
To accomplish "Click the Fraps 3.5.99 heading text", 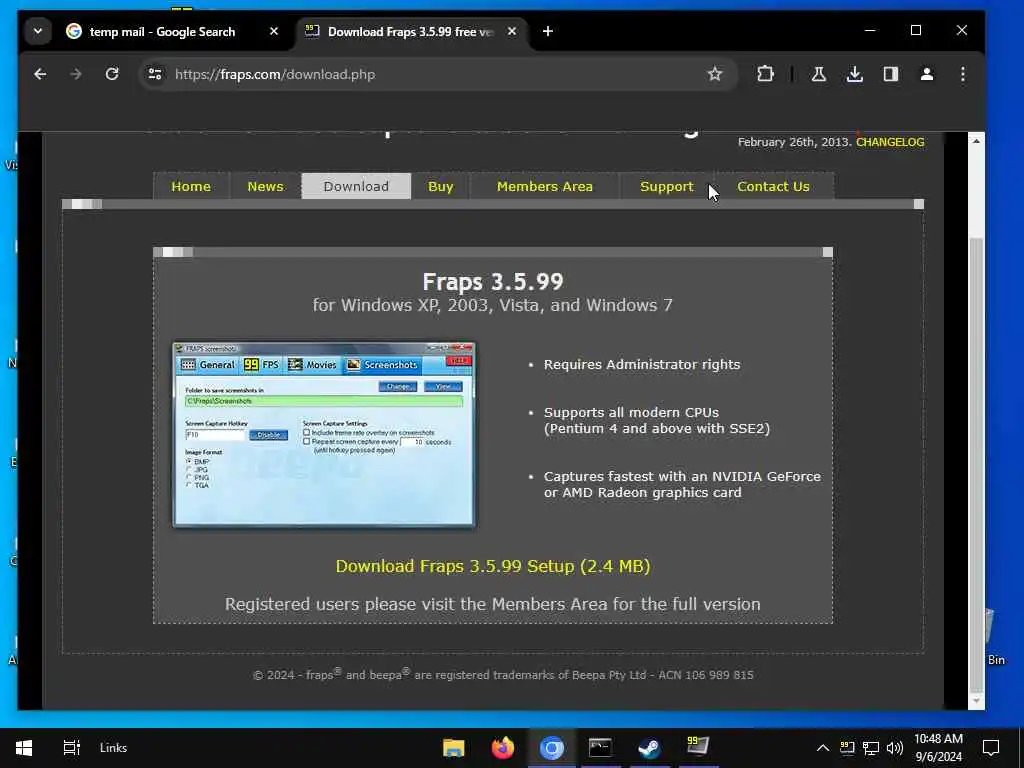I will click(493, 282).
